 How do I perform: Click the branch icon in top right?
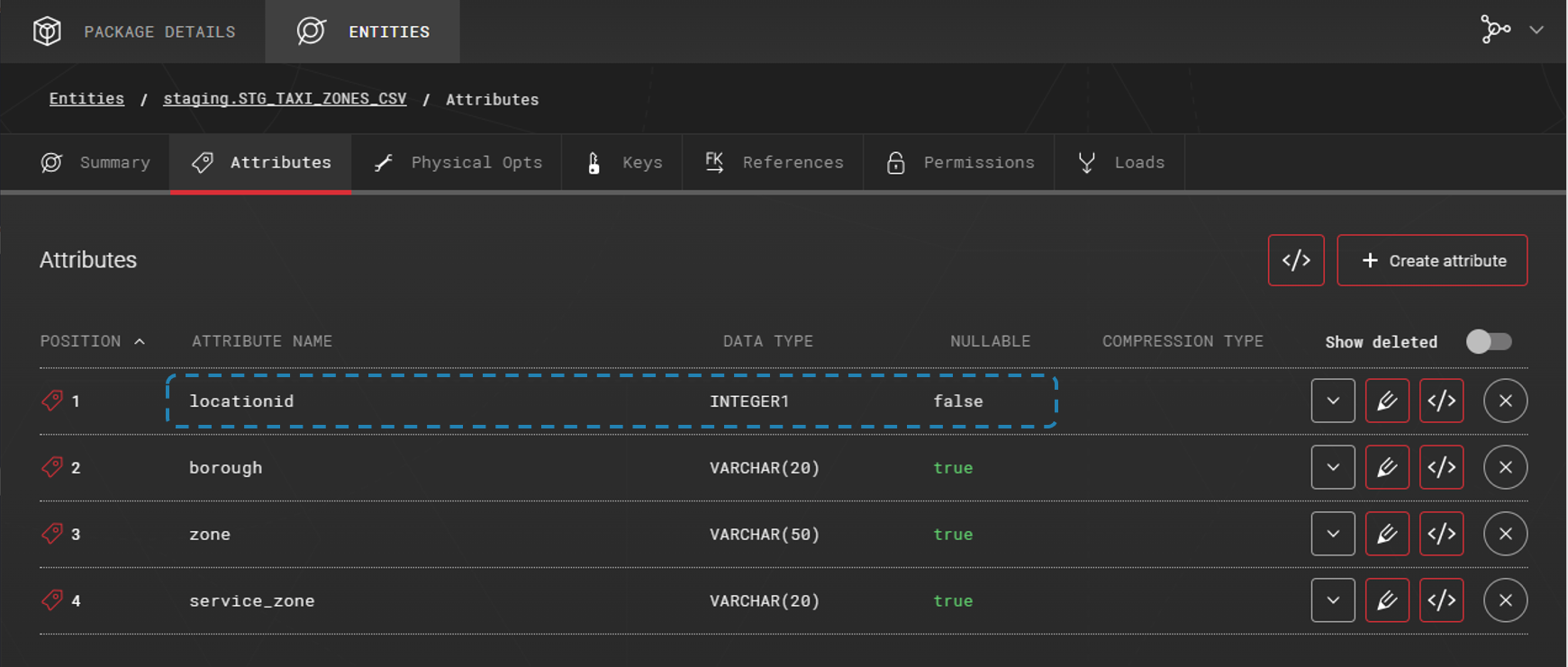pos(1495,30)
